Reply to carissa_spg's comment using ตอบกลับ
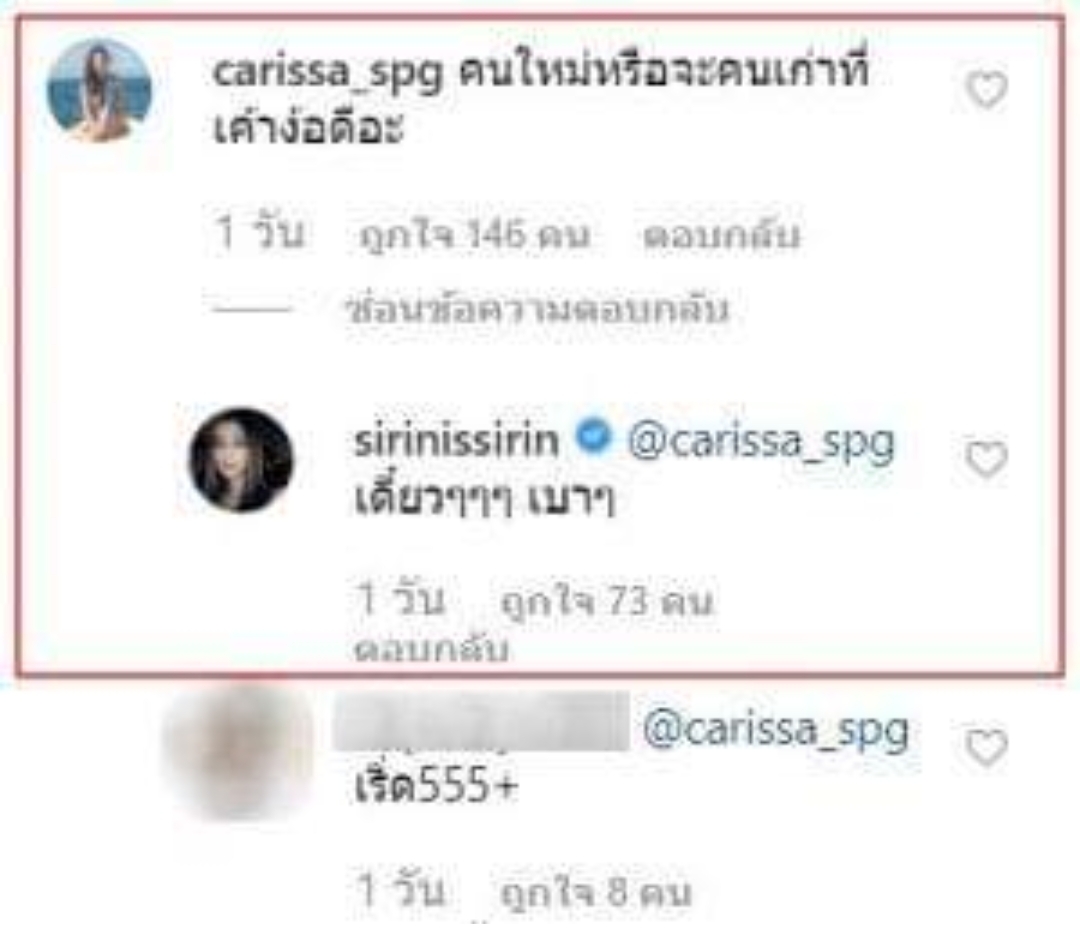 (x=721, y=236)
